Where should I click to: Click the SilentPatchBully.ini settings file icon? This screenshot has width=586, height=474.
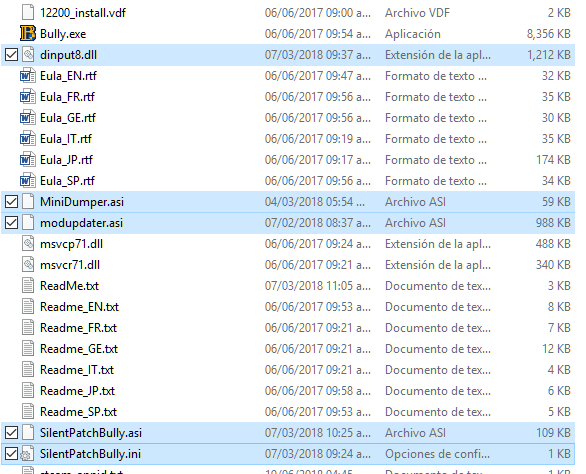point(27,453)
